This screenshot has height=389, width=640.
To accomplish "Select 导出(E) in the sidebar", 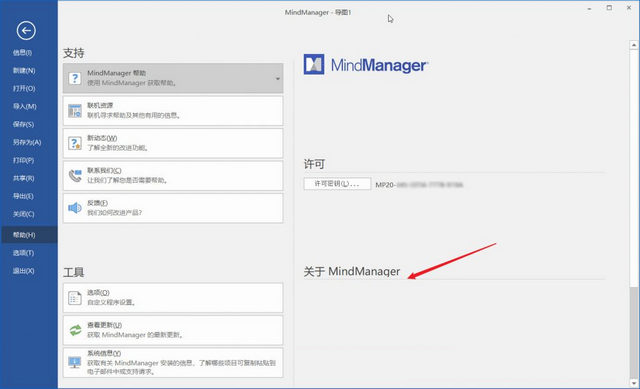I will 23,196.
